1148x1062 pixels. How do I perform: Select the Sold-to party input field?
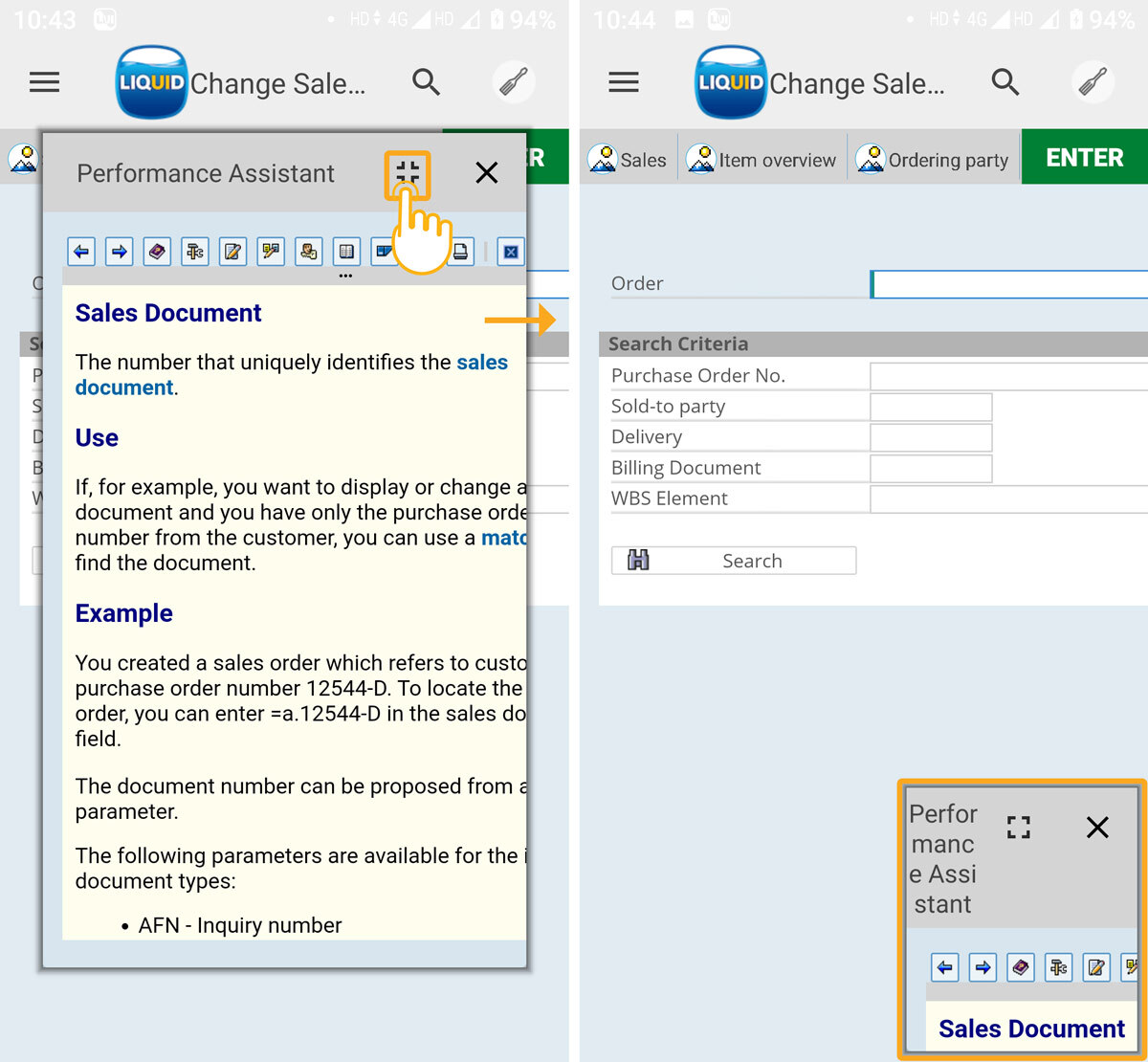tap(931, 407)
